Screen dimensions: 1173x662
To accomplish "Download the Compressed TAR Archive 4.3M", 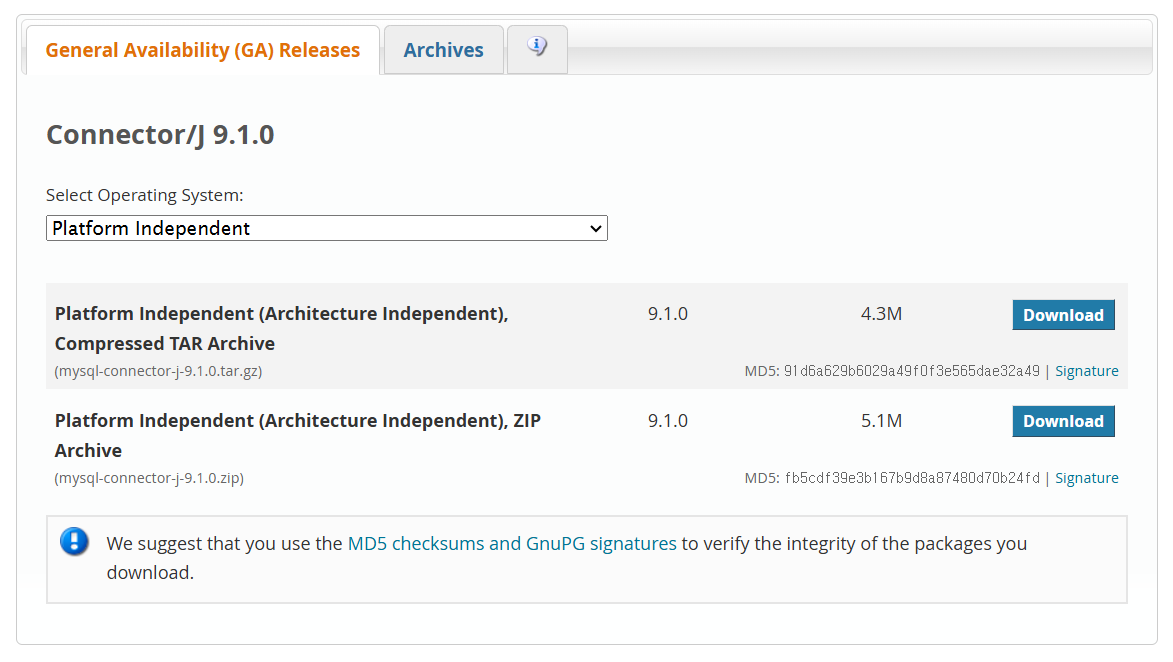I will [x=1063, y=315].
